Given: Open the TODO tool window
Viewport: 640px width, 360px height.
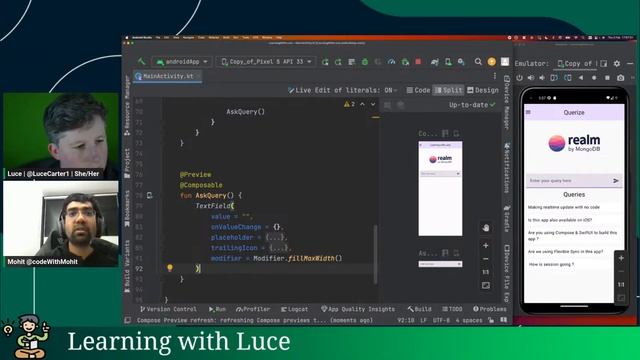Looking at the screenshot, I should [452, 309].
